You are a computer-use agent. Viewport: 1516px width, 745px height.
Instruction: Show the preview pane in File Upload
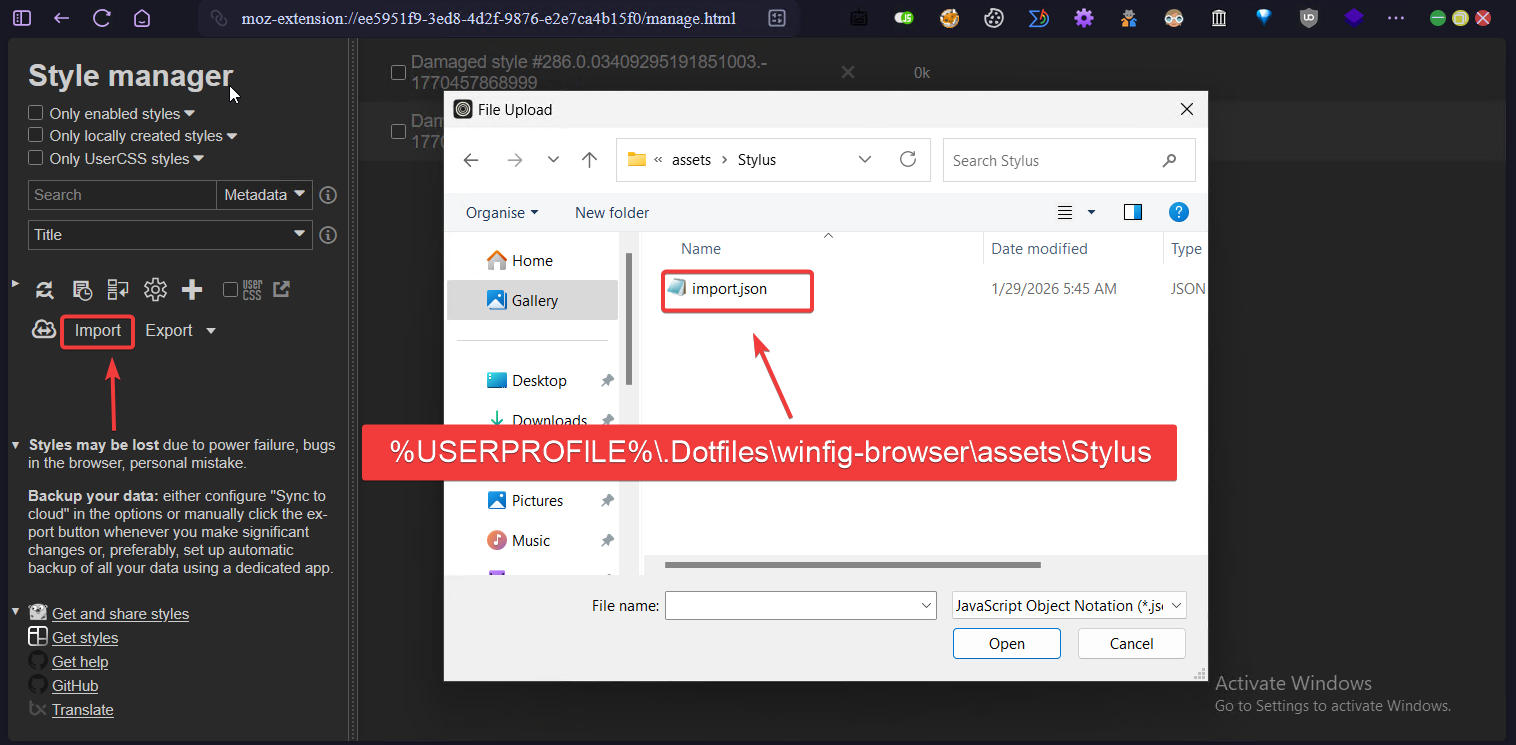[x=1133, y=212]
